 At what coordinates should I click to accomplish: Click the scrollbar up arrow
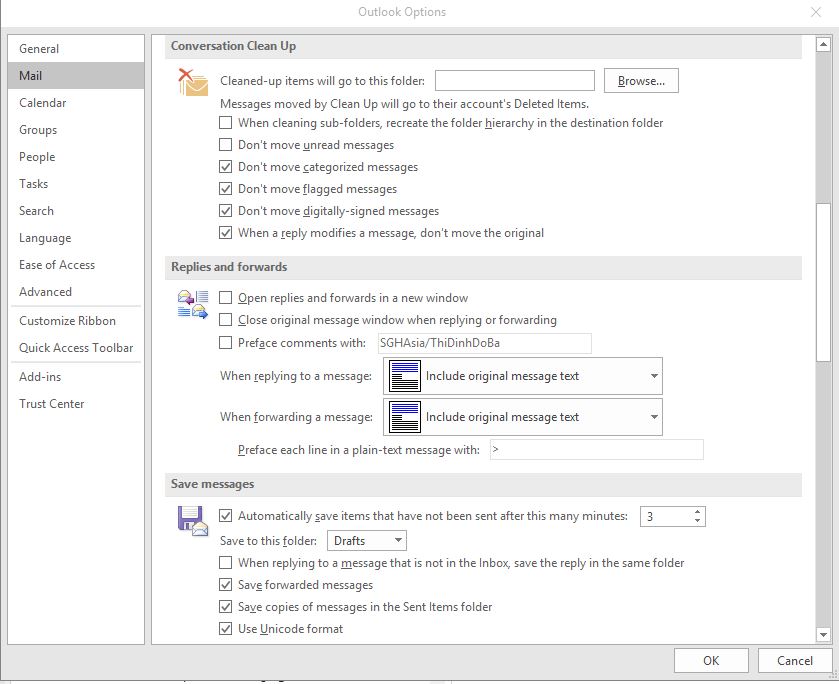pyautogui.click(x=823, y=45)
